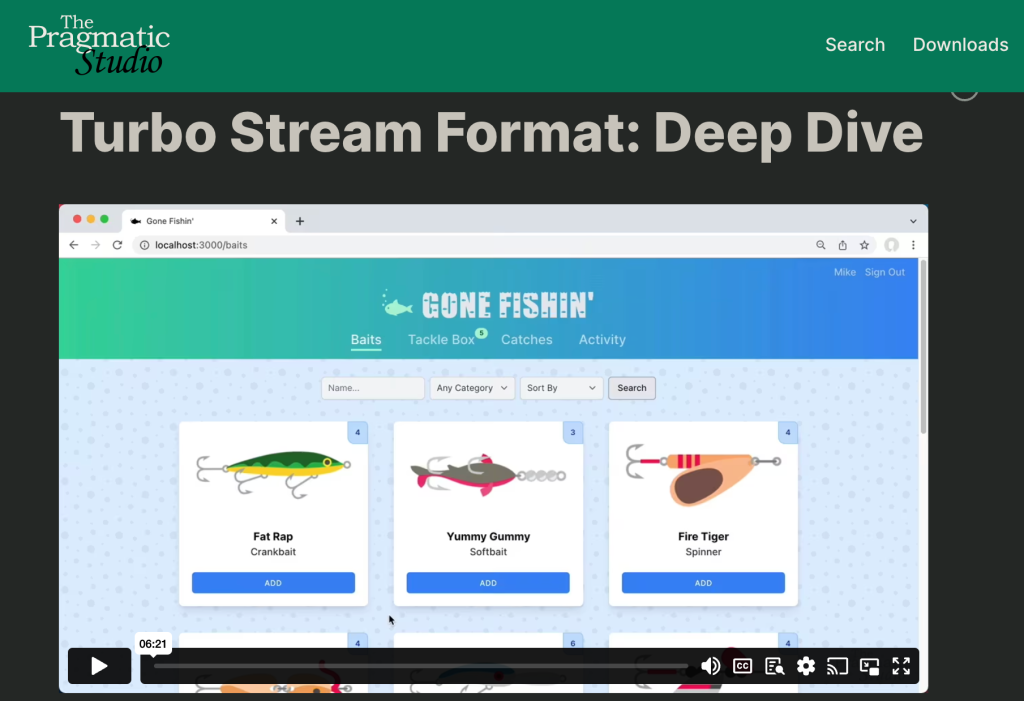Close the Gone Fishin' tab
The image size is (1024, 701).
[x=274, y=221]
